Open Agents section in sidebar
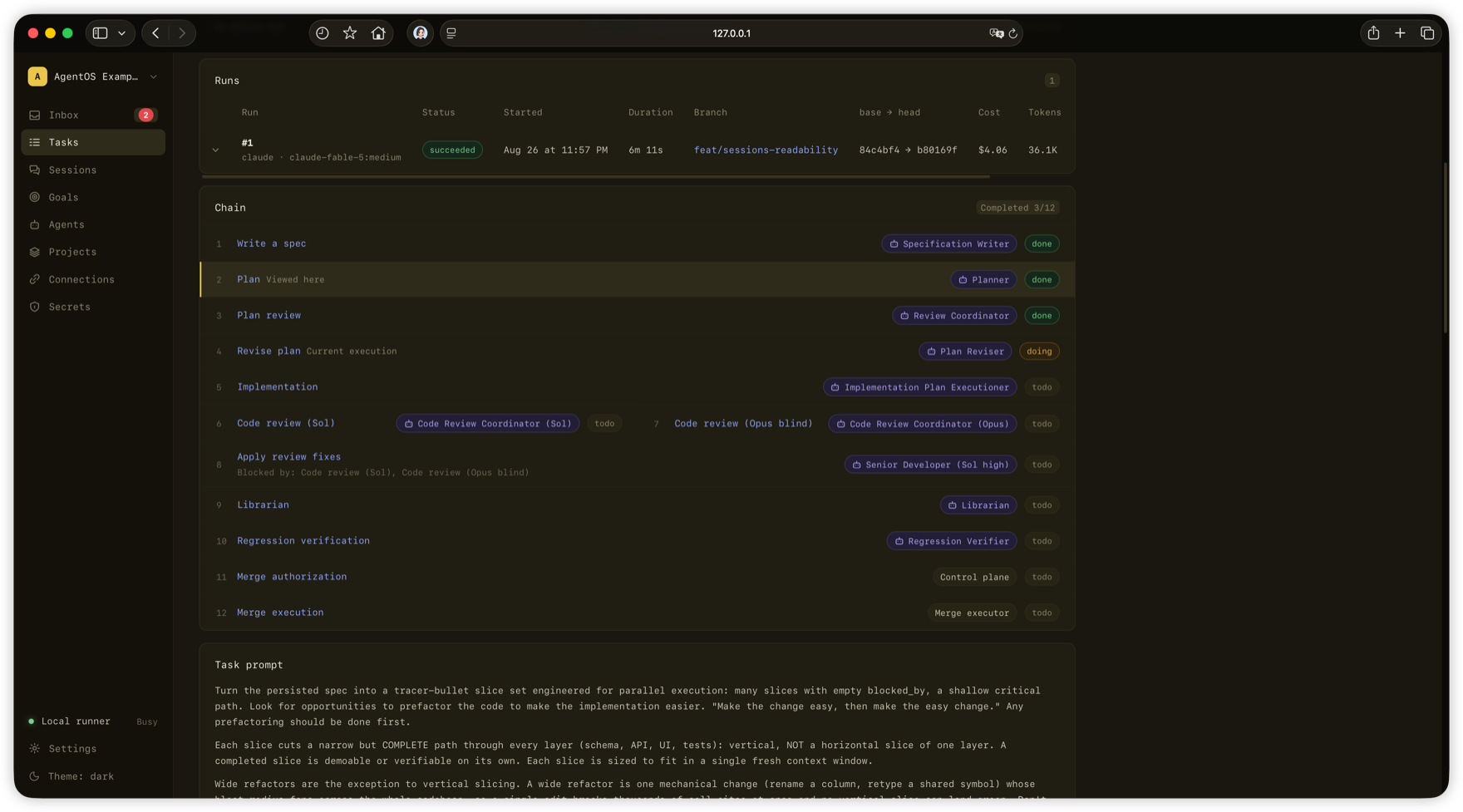1463x812 pixels. 93,224
